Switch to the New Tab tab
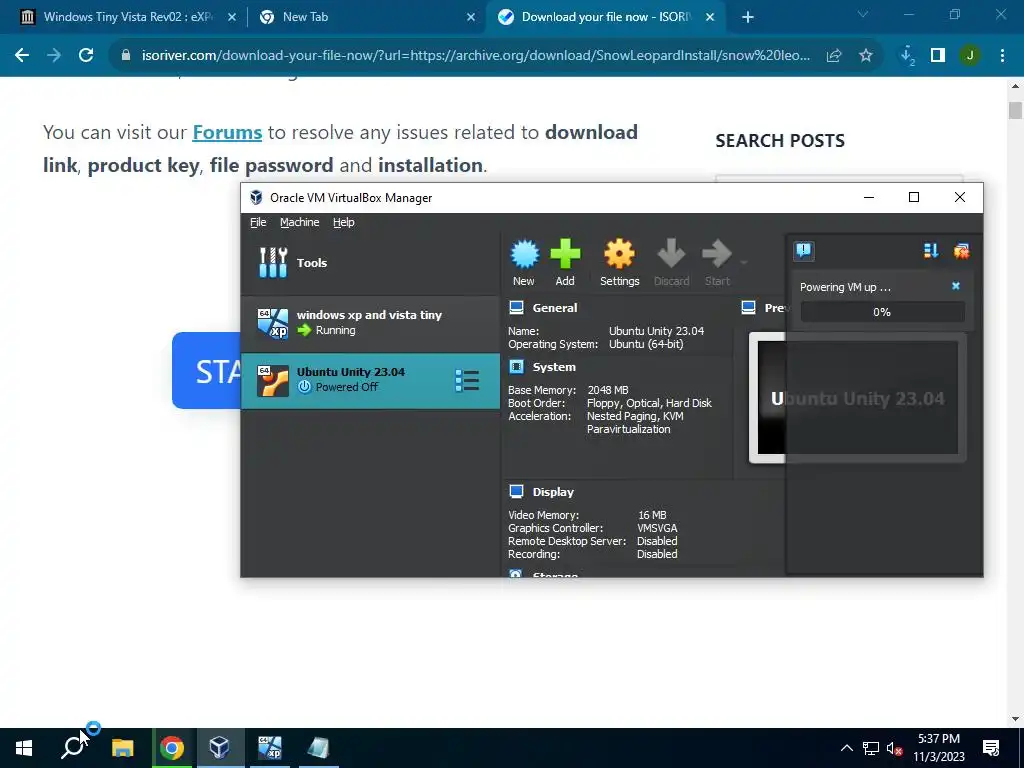This screenshot has width=1024, height=768. 366,17
